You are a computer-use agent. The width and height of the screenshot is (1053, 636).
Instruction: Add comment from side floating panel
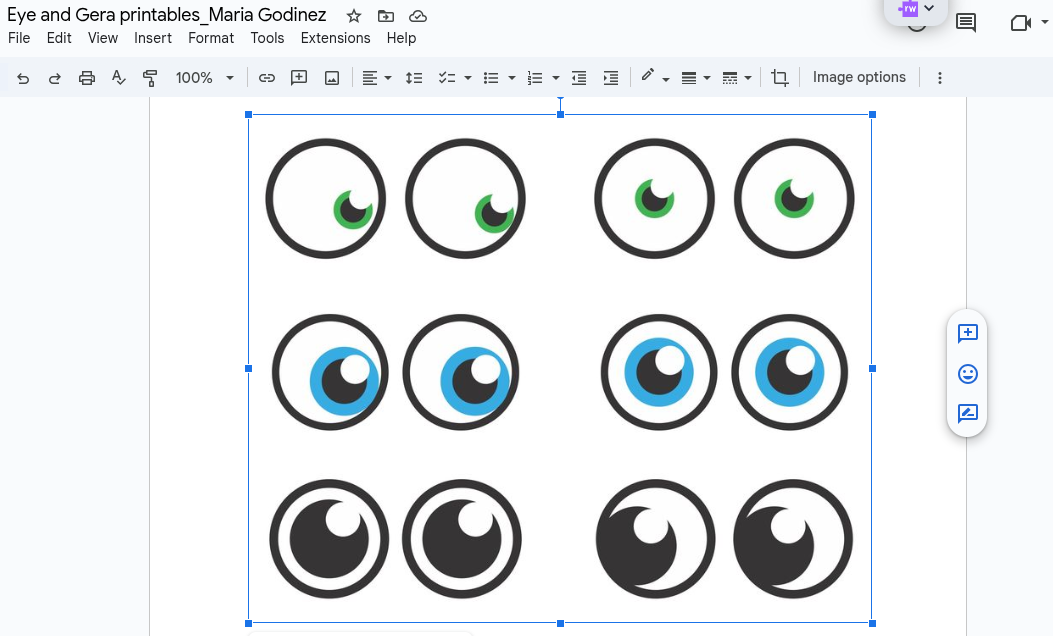tap(967, 333)
